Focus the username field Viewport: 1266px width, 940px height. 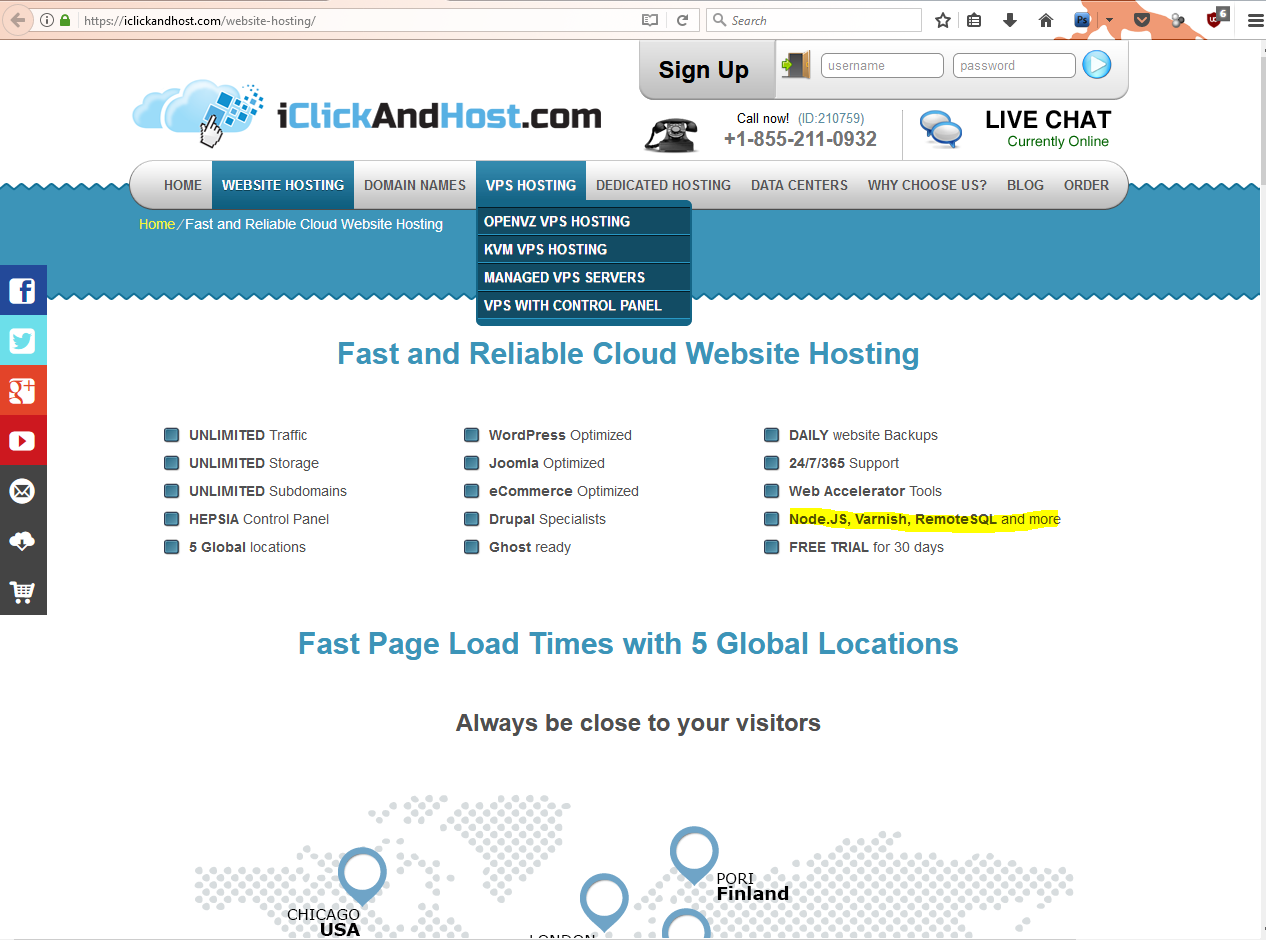click(882, 66)
